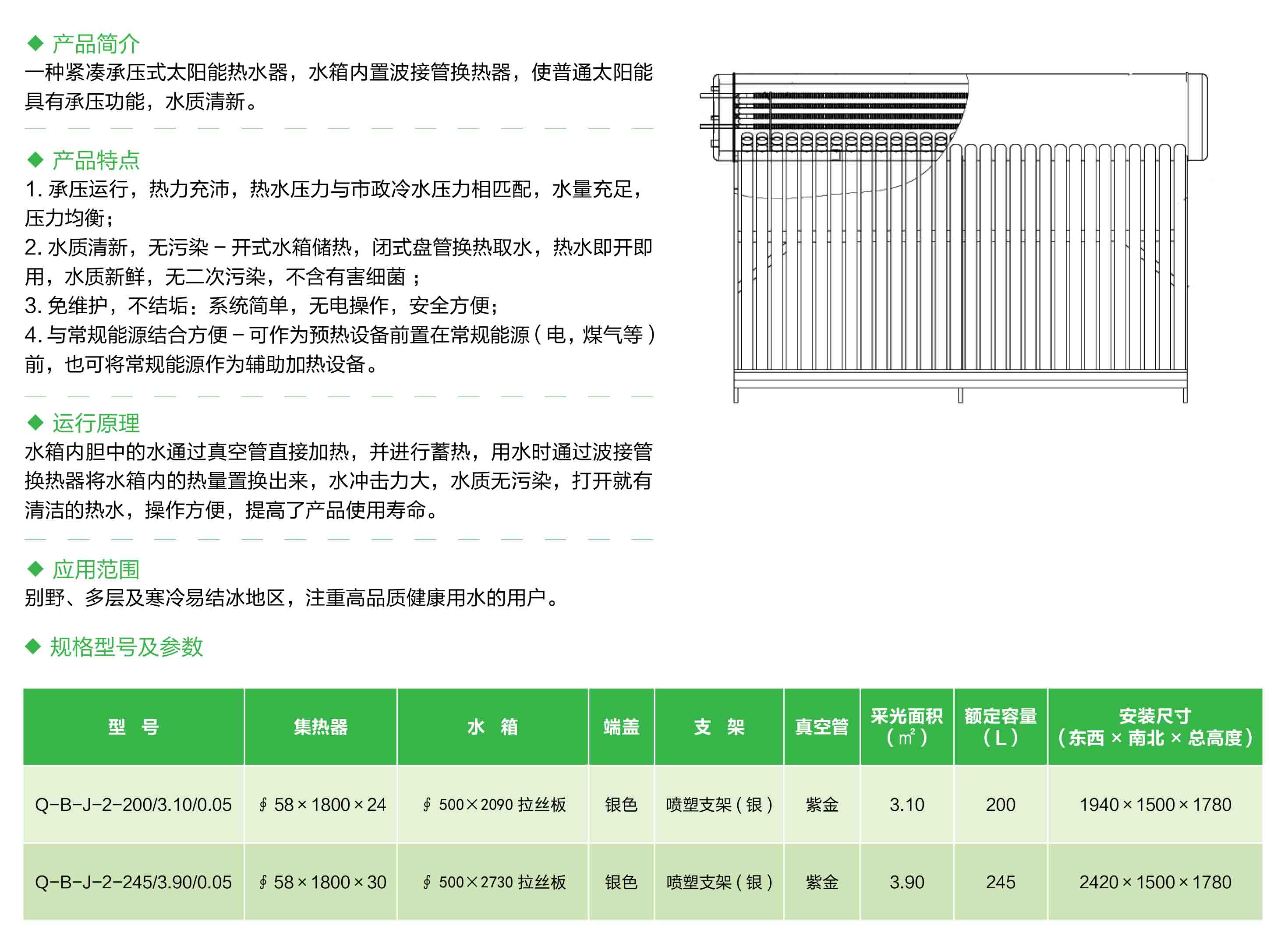Select model Q-B-J-2-245/3.90/0.05 cell
1288x936 pixels.
pos(134,882)
